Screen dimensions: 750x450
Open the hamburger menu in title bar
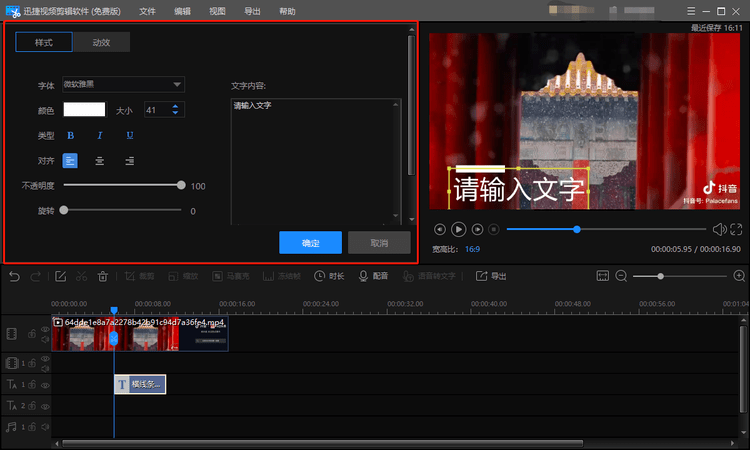coord(691,11)
